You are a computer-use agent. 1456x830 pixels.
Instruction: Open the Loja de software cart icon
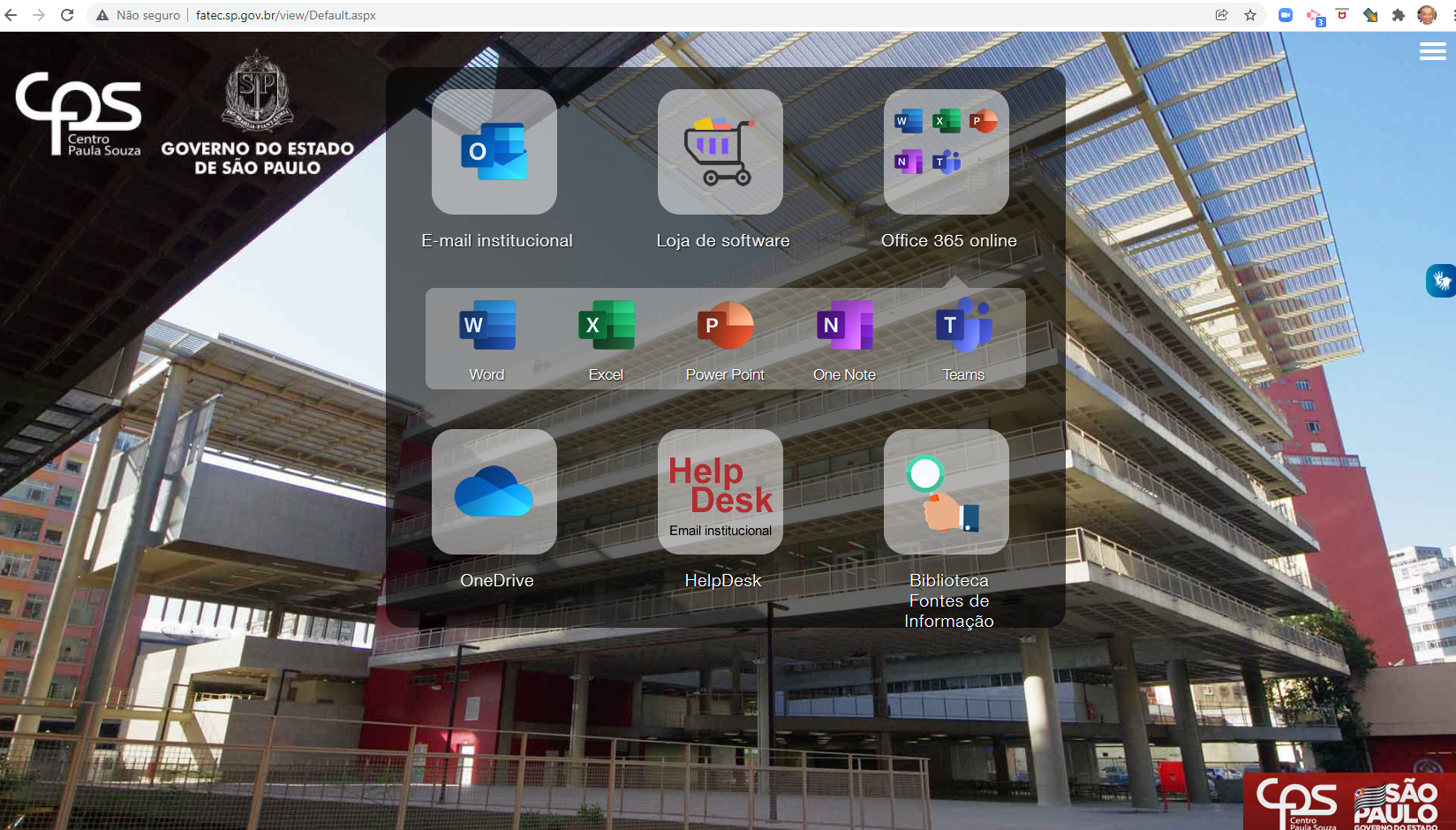720,152
